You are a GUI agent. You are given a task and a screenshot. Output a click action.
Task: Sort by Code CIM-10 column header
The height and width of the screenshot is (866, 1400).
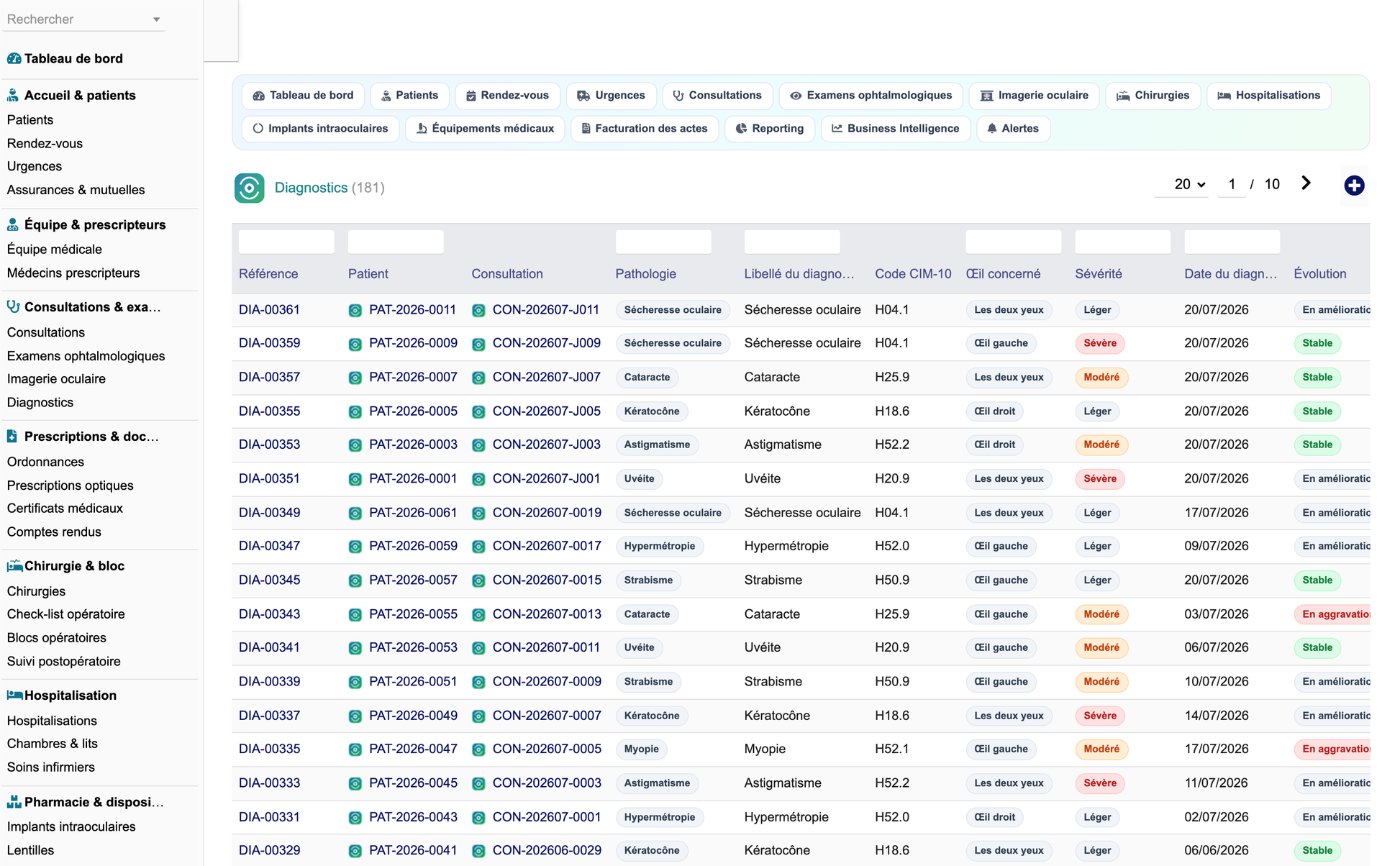coord(913,274)
